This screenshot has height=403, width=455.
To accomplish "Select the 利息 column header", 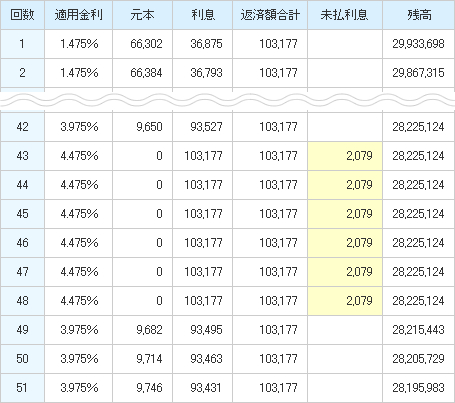I will click(203, 15).
